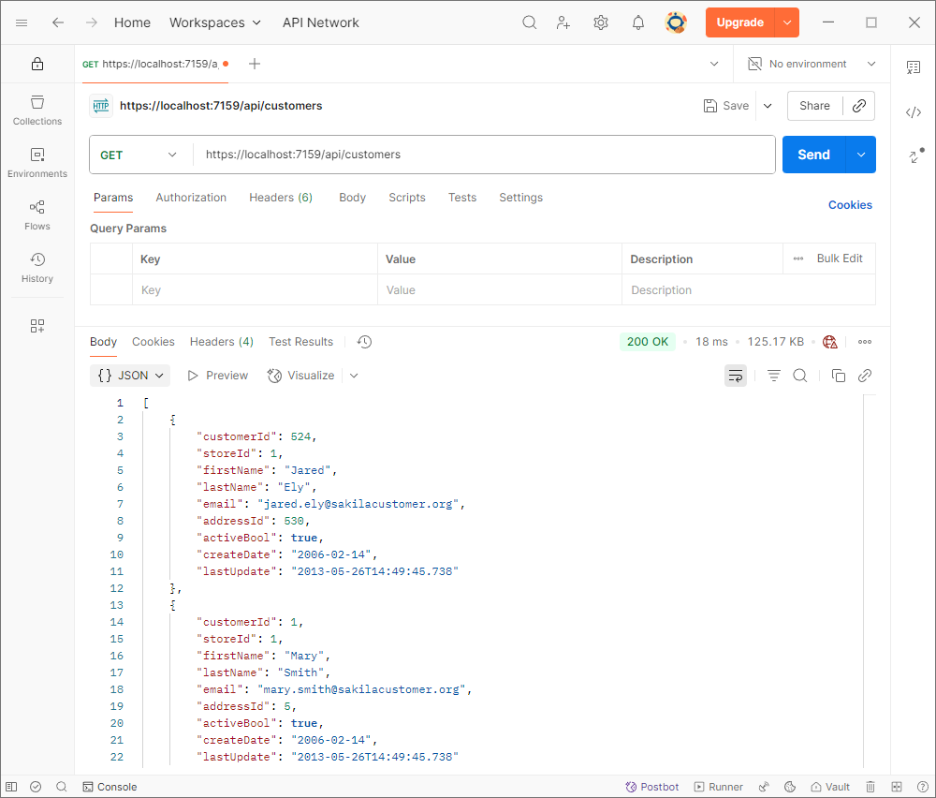Expand the JSON format dropdown

[131, 376]
